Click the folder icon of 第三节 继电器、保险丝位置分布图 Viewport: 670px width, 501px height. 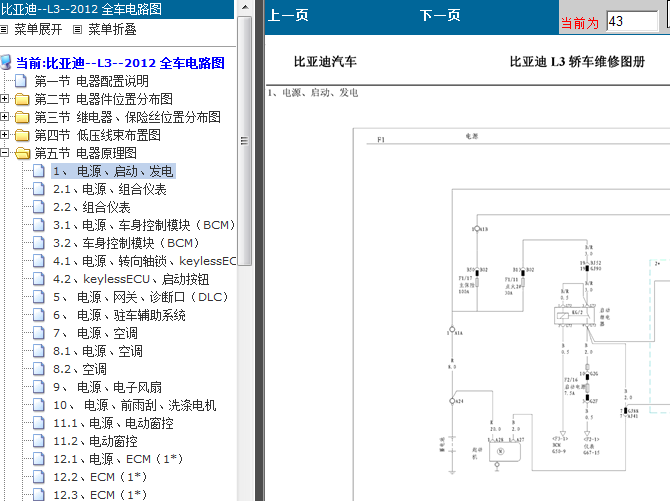pos(22,117)
